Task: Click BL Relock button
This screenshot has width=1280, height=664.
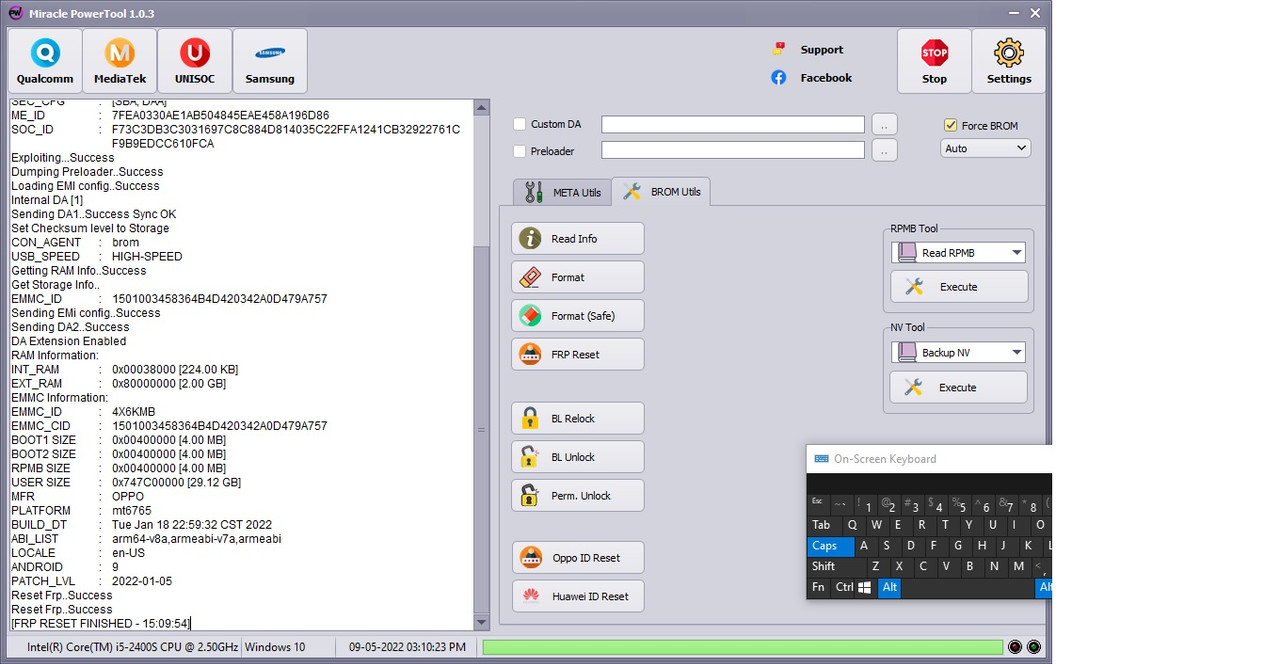Action: [578, 418]
